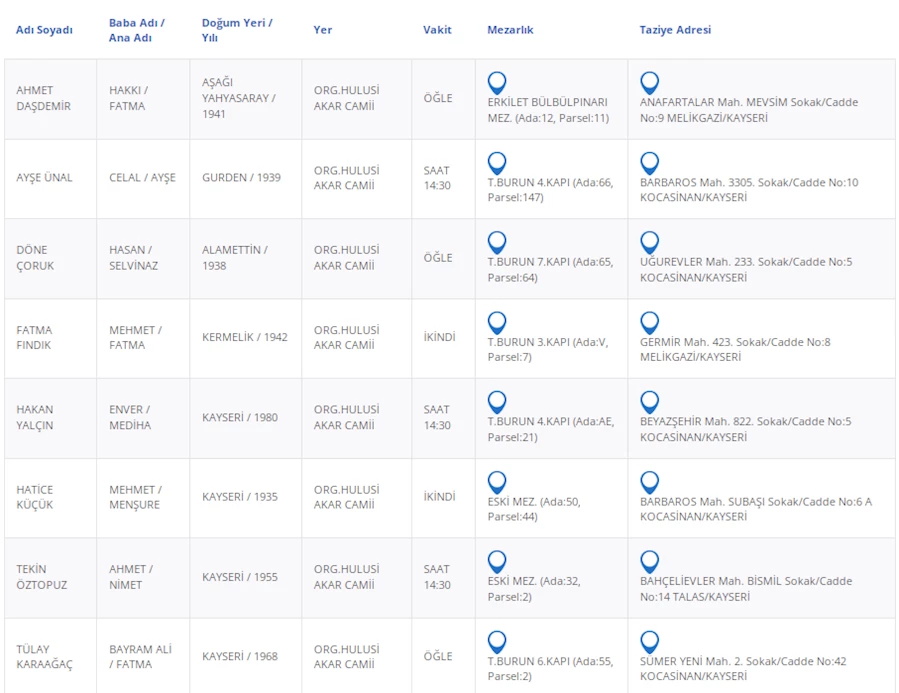Click the Baba Adı / Ana Adı header
The width and height of the screenshot is (899, 693).
(137, 30)
